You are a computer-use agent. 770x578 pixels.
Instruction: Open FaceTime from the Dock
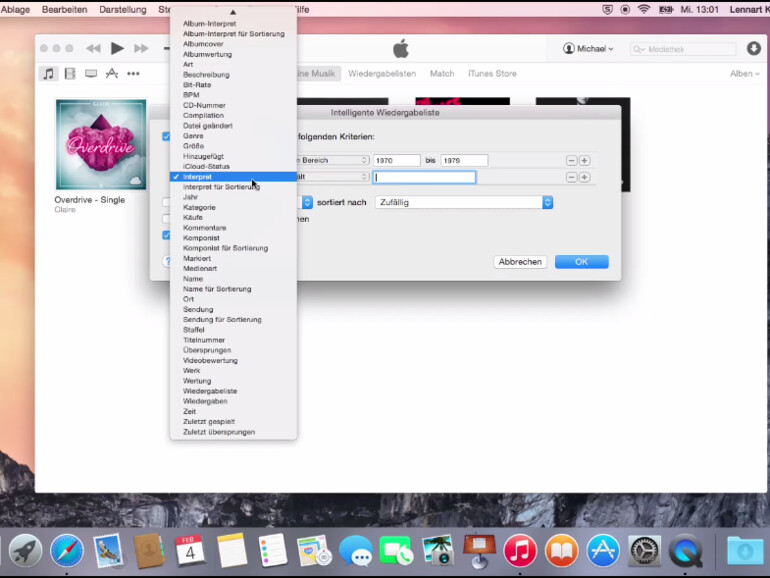396,550
